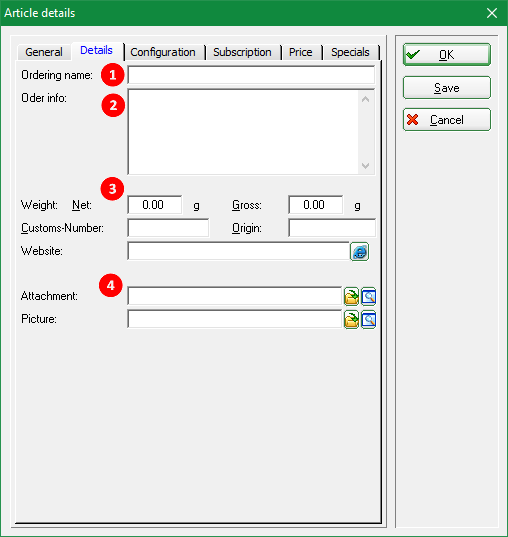Go to the Price tab
The image size is (508, 537).
tap(301, 52)
